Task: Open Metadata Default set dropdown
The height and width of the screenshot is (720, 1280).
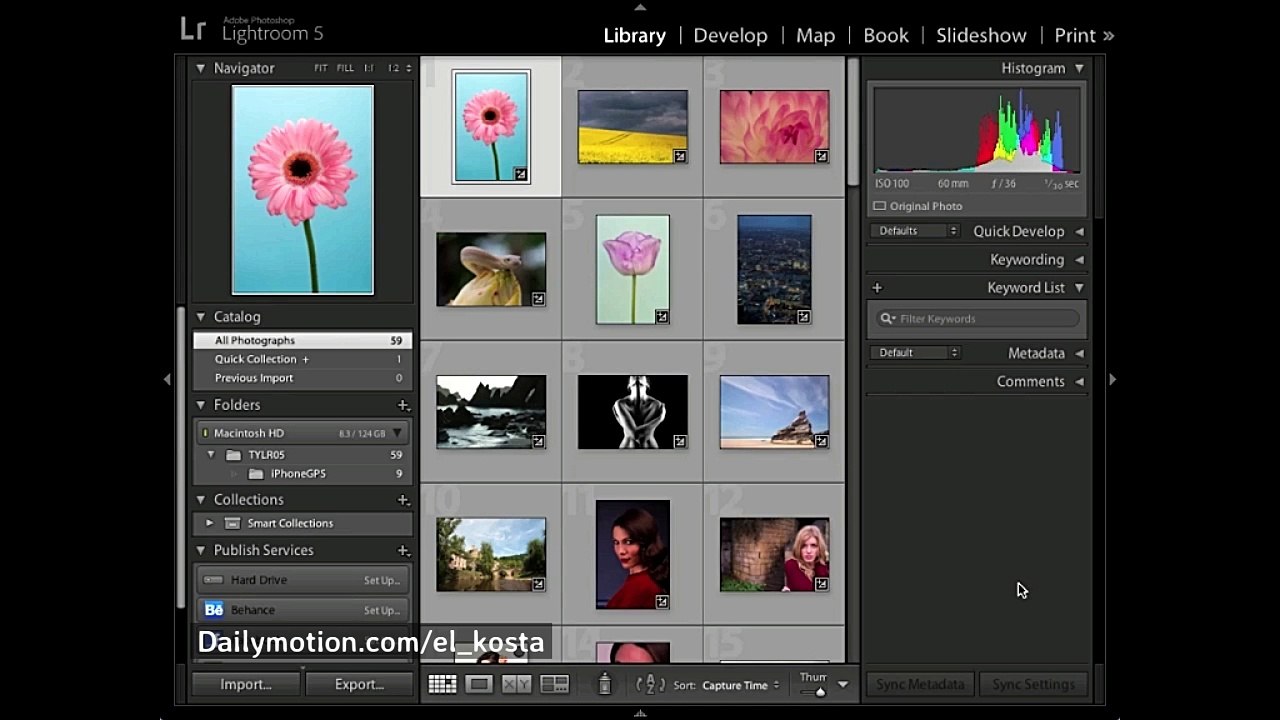Action: (x=915, y=353)
